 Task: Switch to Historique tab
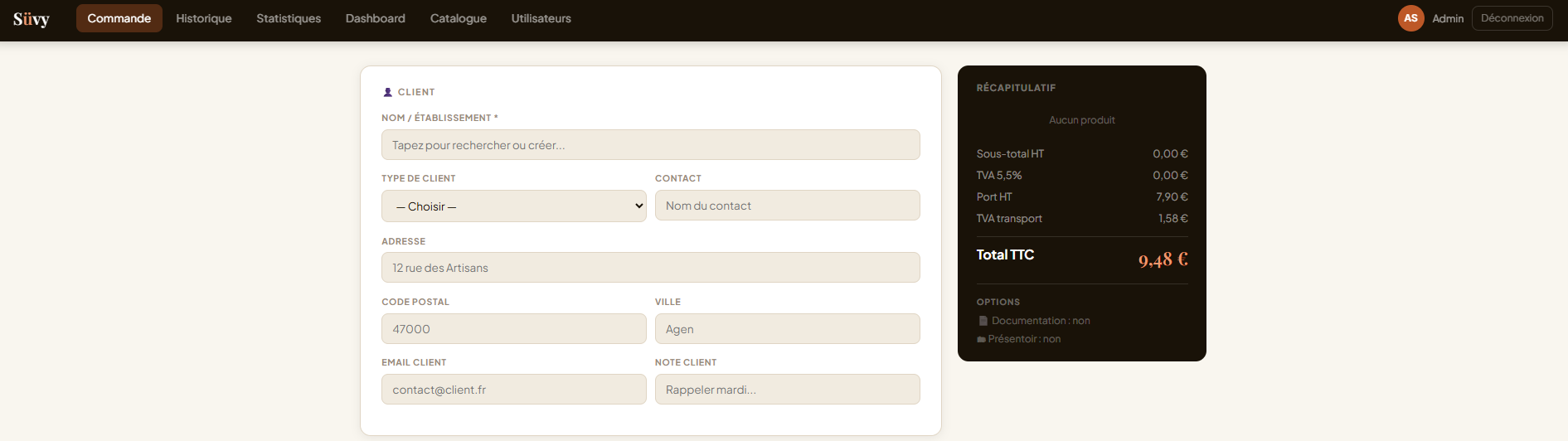coord(204,18)
